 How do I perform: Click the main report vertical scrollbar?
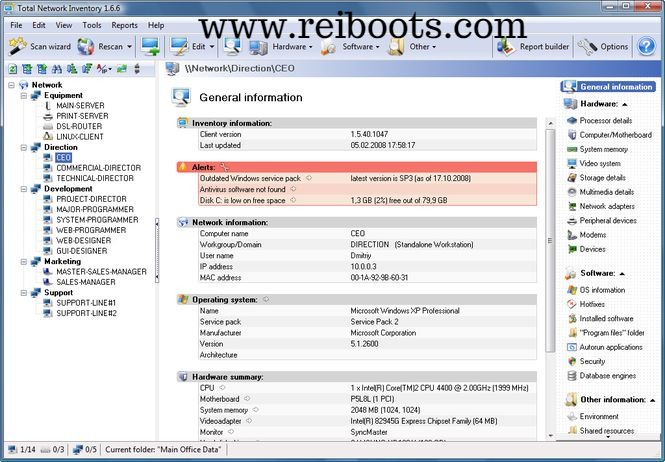[x=550, y=241]
